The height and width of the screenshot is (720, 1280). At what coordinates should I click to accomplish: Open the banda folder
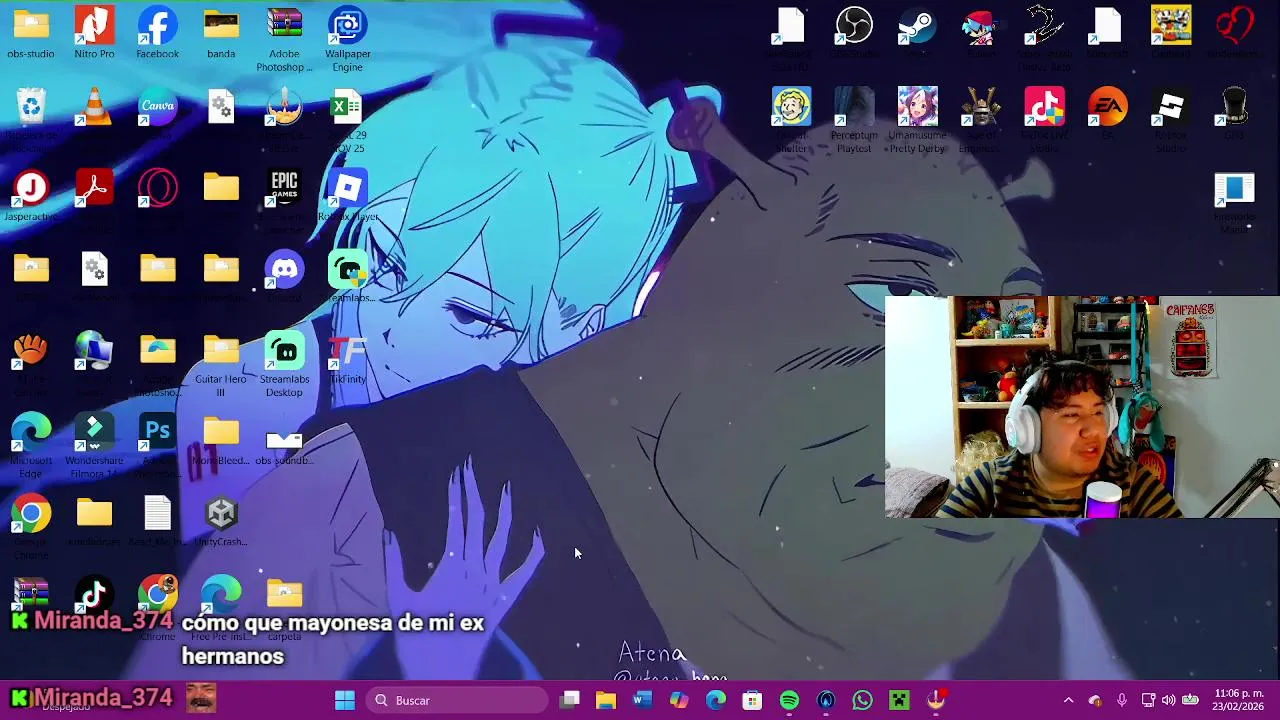221,26
